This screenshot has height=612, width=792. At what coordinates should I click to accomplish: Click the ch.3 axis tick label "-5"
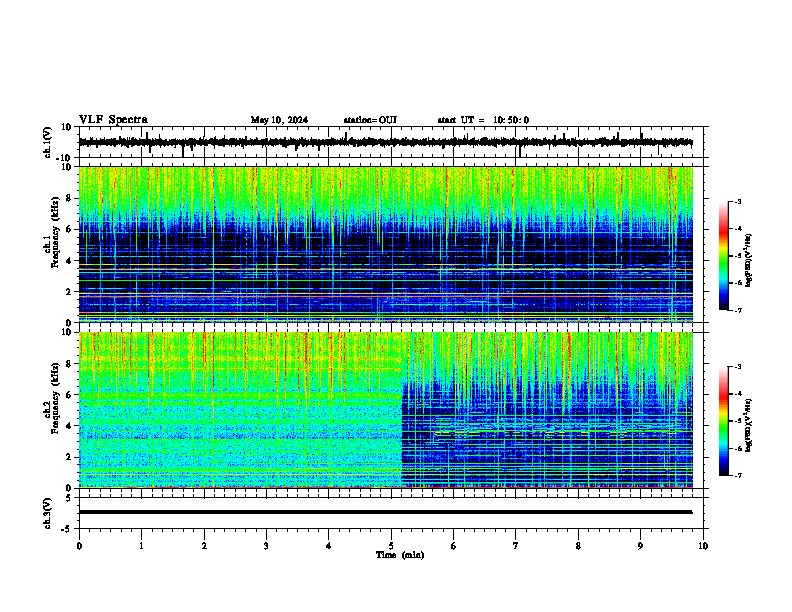[67, 529]
